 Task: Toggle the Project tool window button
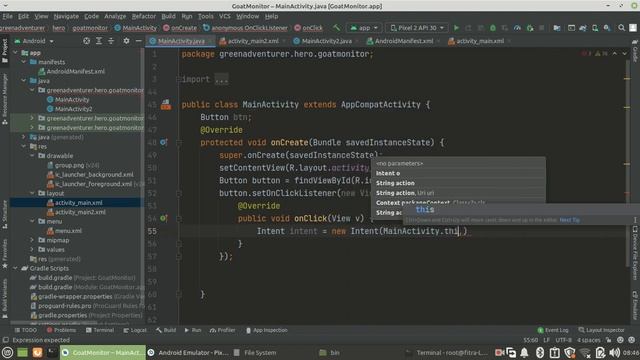click(x=4, y=51)
